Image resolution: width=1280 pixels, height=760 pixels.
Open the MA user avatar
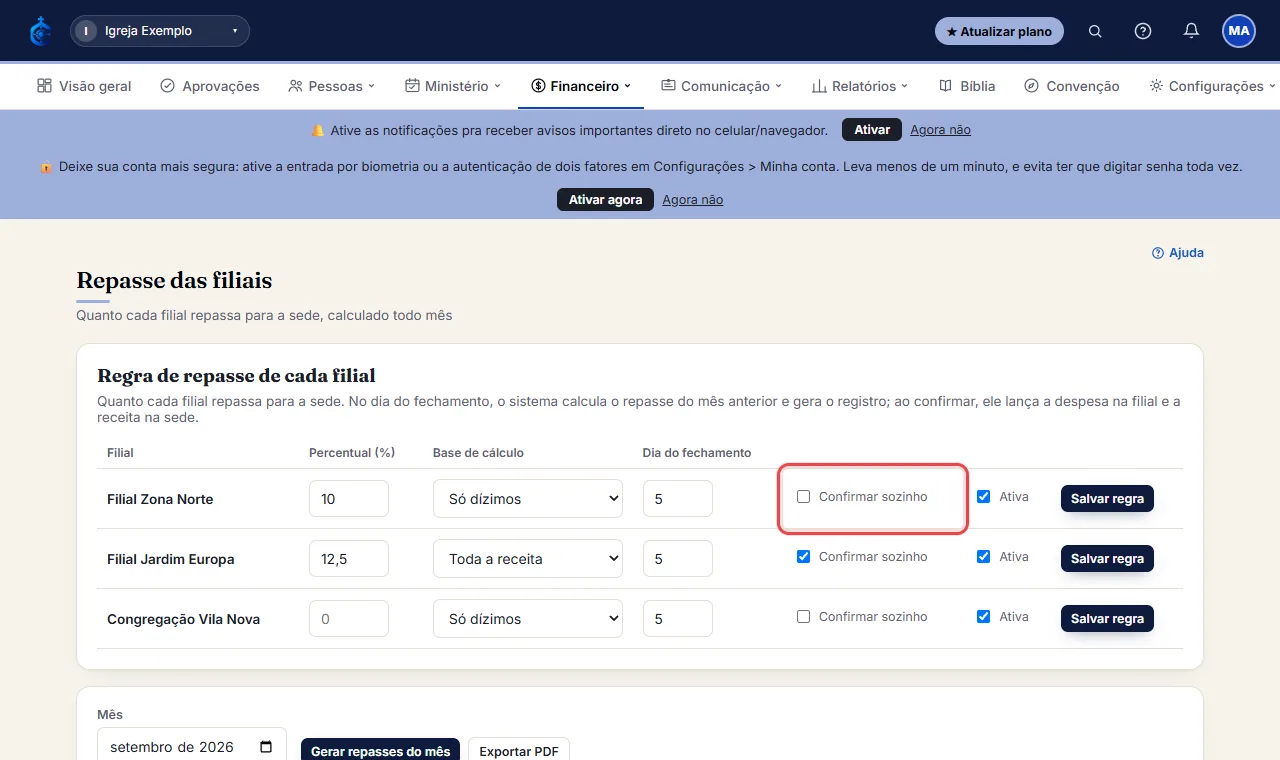click(1239, 31)
